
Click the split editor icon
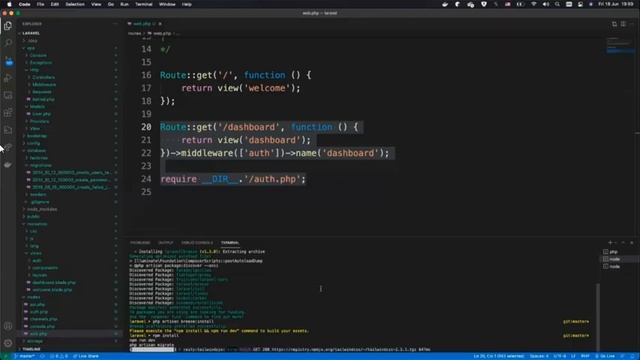coord(623,24)
